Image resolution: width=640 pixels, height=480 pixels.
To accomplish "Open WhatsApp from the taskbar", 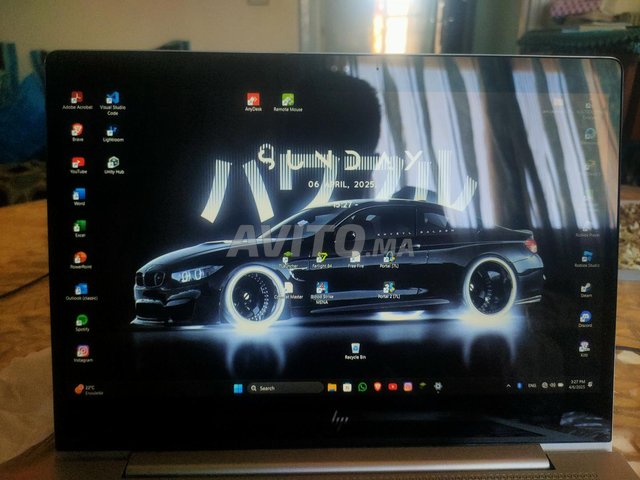I will (x=362, y=387).
